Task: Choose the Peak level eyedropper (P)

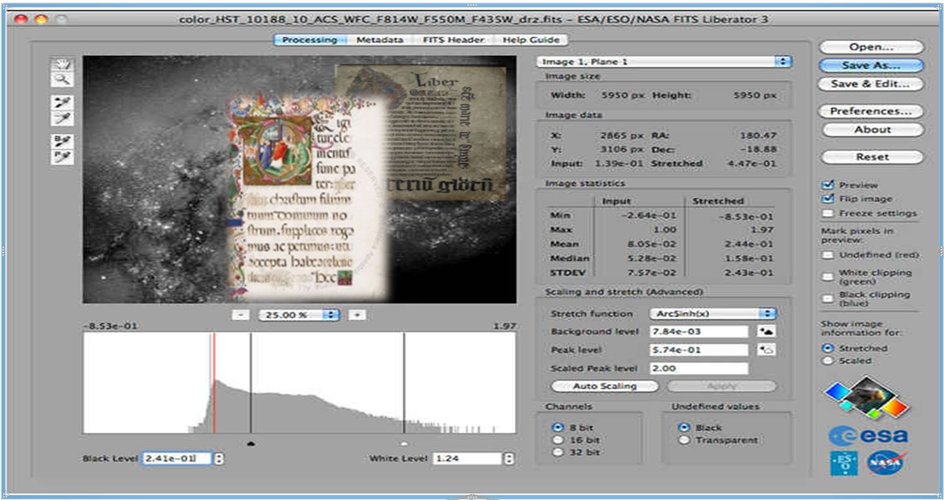Action: (x=63, y=157)
